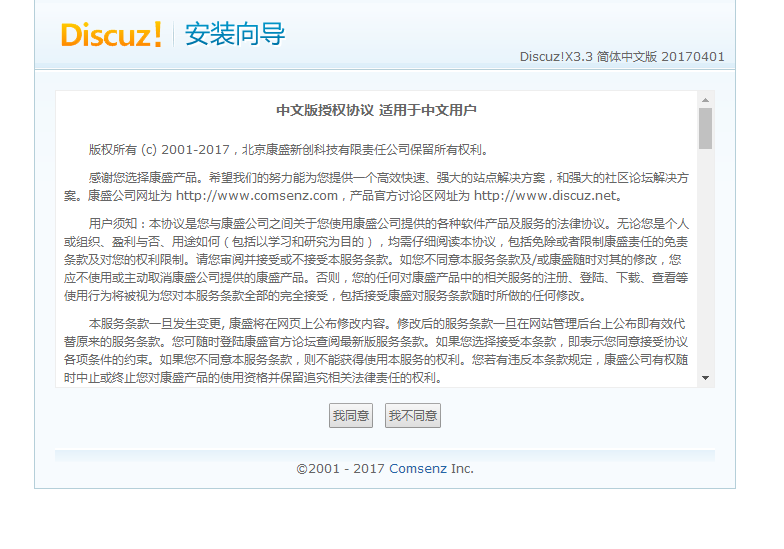Click the footer text ©2001 - 2017
This screenshot has width=784, height=549.
pyautogui.click(x=340, y=468)
